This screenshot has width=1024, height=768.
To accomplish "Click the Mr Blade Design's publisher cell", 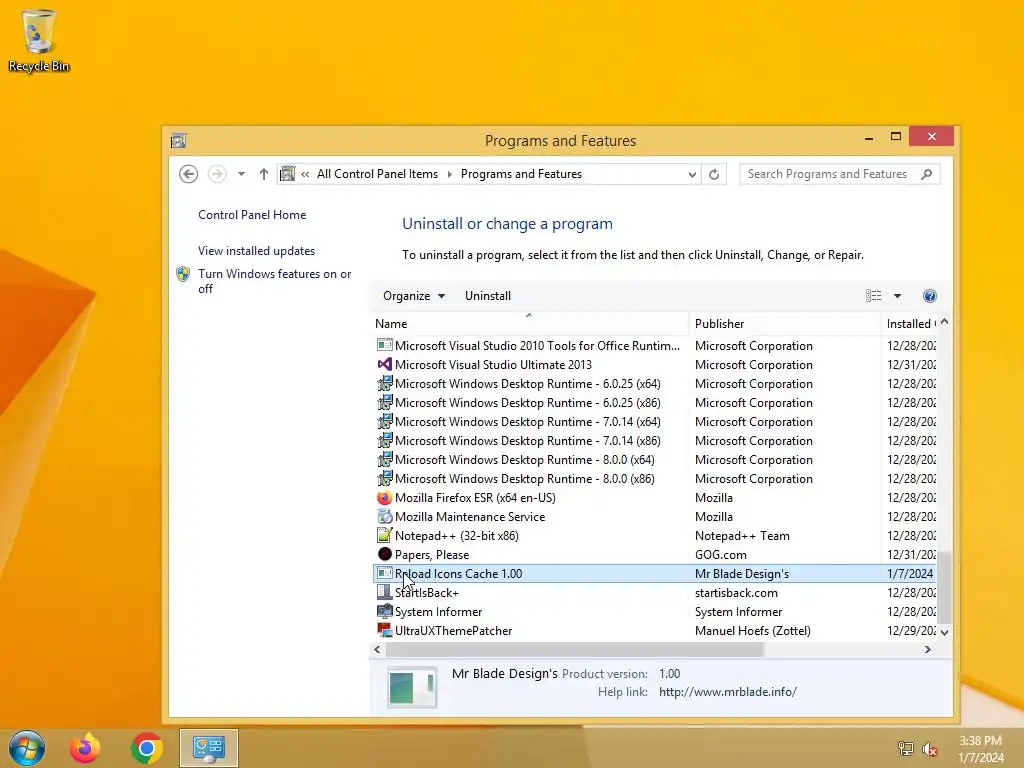I will [742, 573].
